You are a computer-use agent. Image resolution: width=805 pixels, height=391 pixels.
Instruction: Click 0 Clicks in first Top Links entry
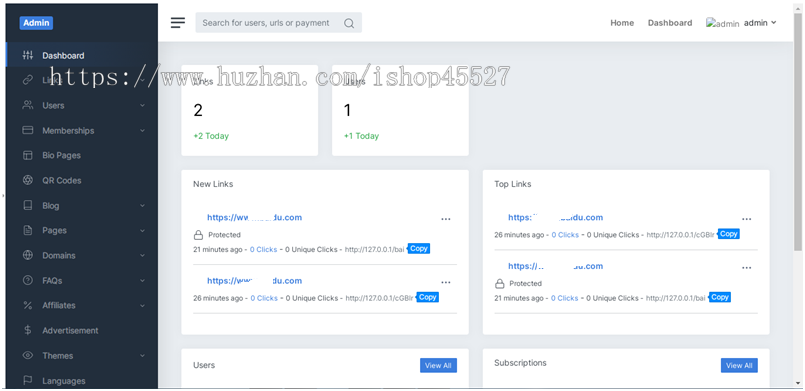(565, 234)
